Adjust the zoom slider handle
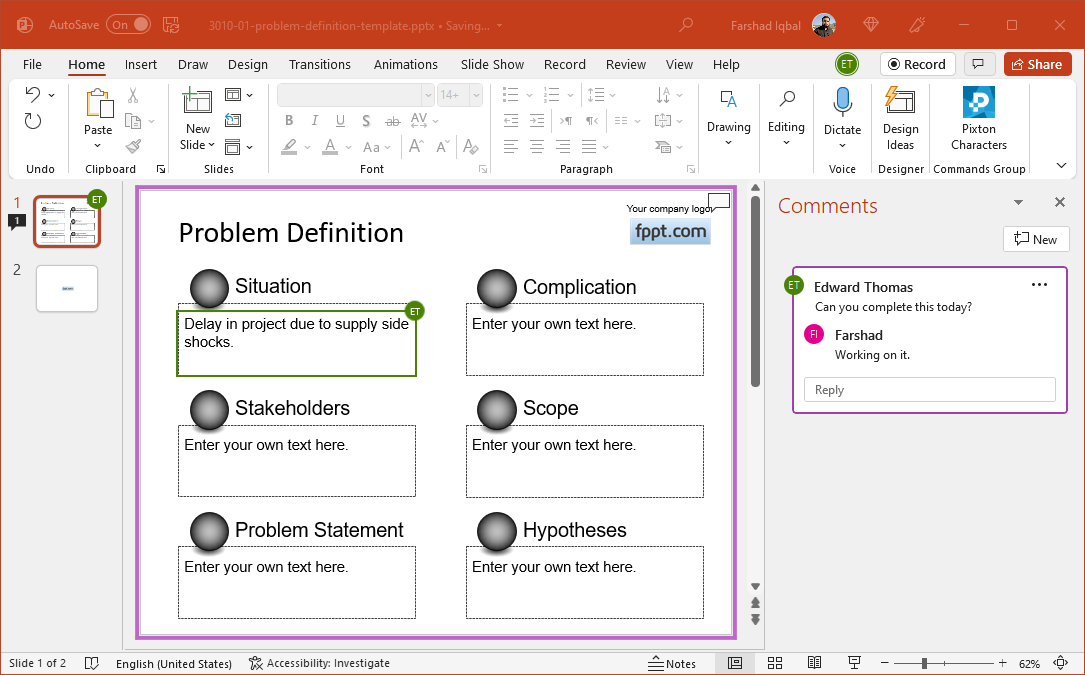This screenshot has width=1085, height=675. click(x=924, y=663)
